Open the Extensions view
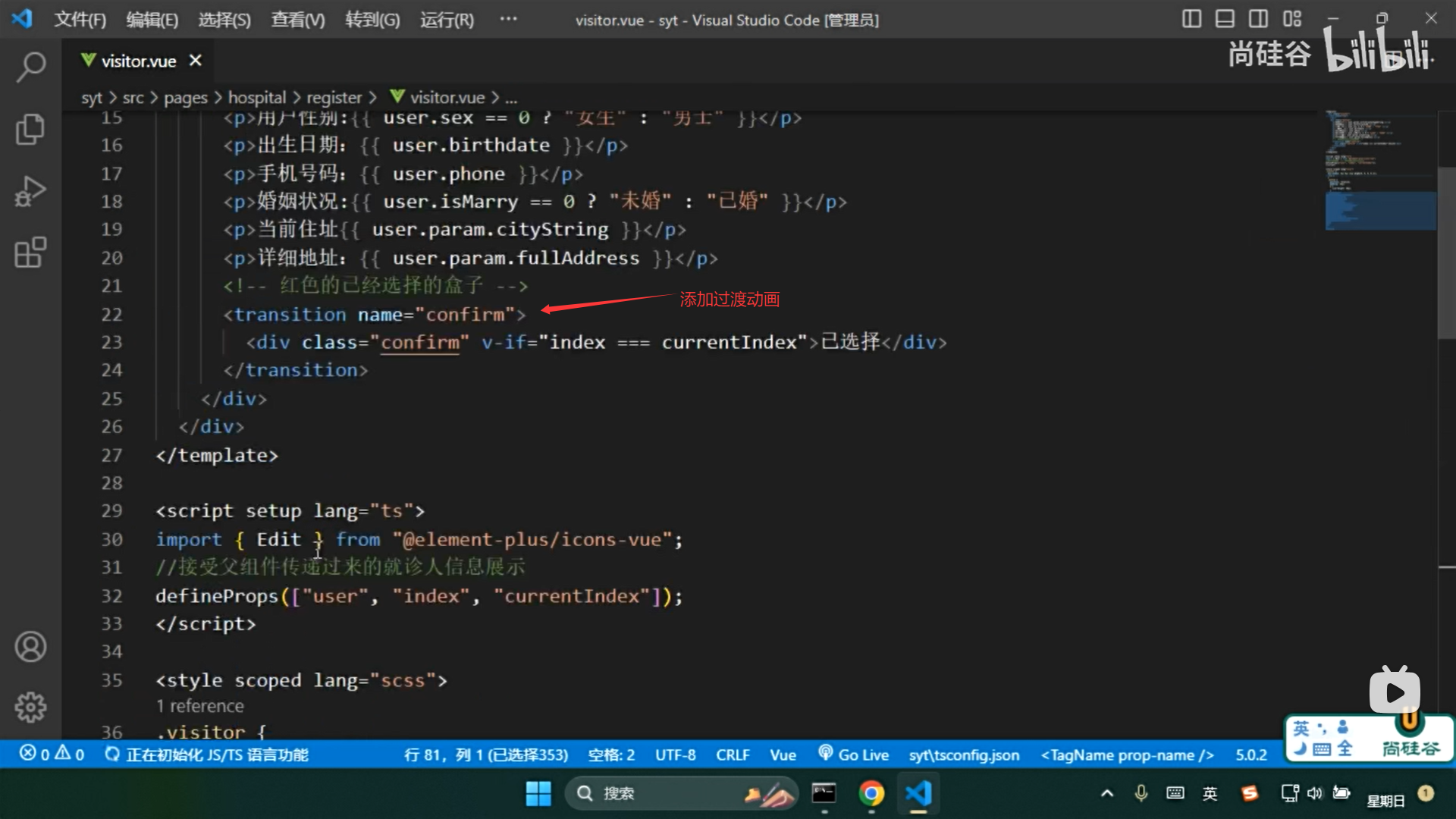 click(x=30, y=253)
